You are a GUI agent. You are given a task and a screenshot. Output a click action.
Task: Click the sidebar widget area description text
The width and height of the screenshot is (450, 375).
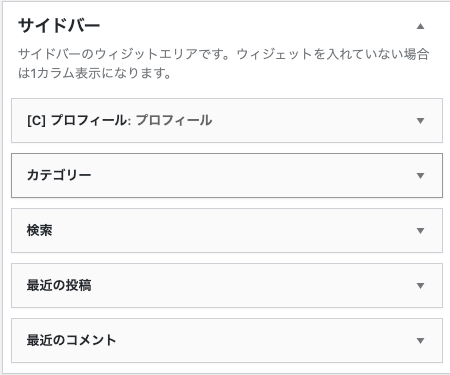point(223,63)
